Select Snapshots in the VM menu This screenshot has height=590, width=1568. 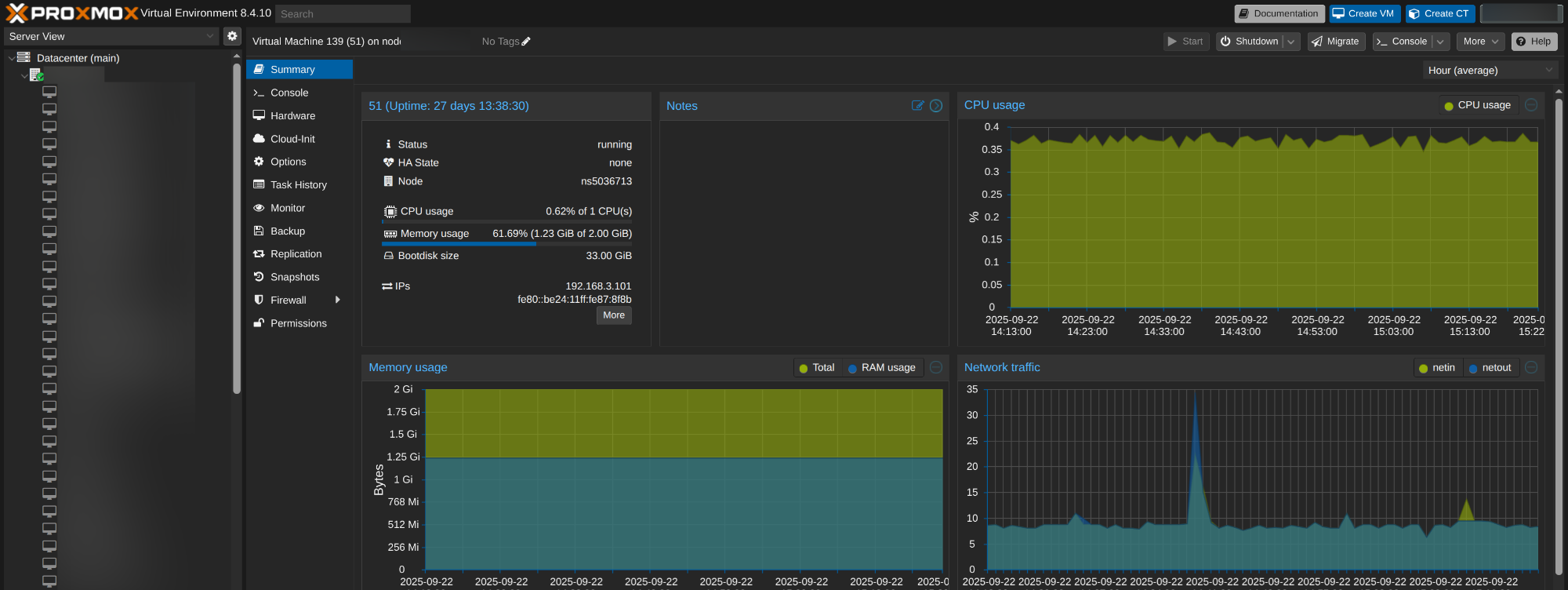coord(295,277)
